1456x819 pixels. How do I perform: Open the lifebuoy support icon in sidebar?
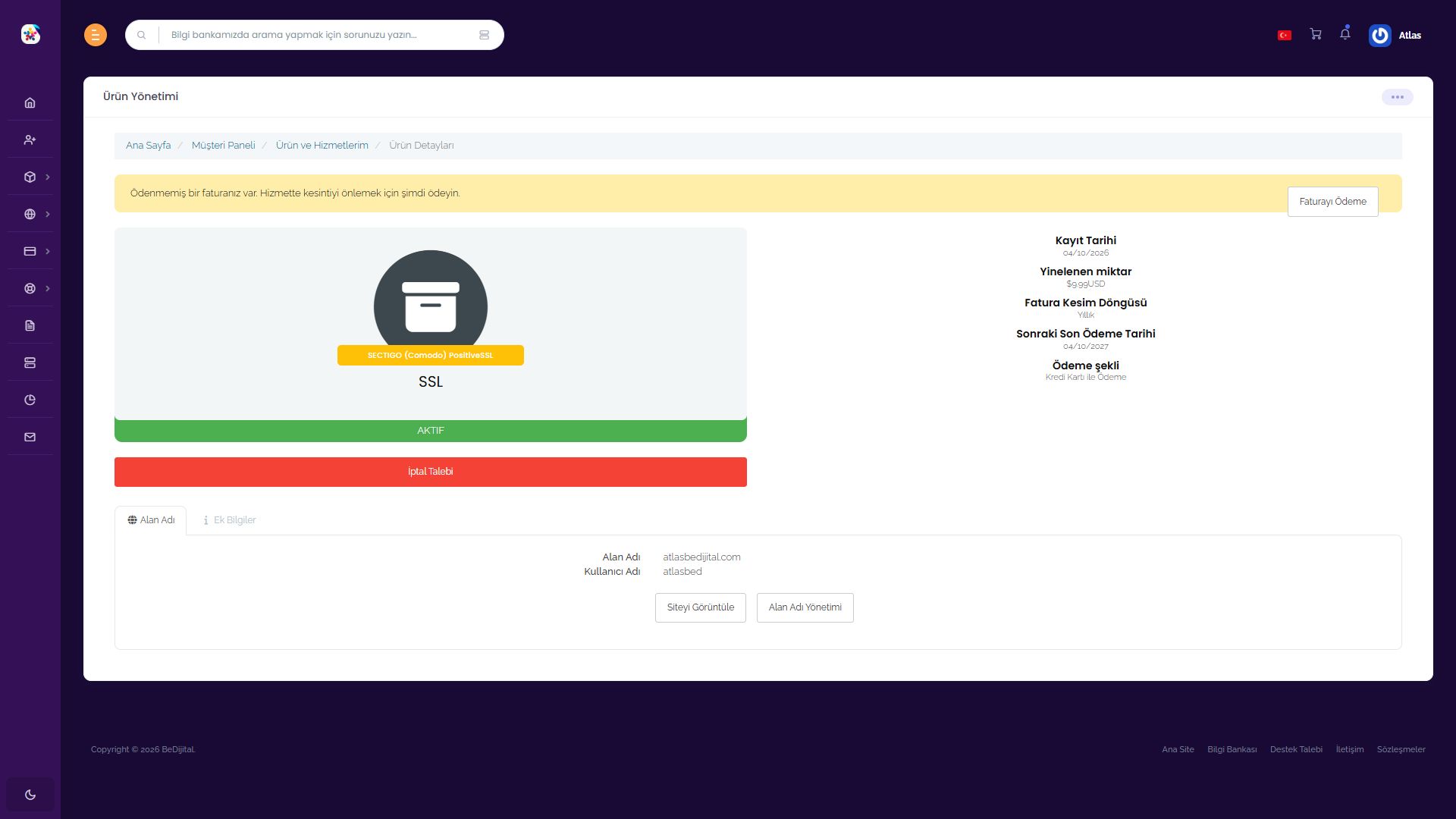(x=30, y=288)
